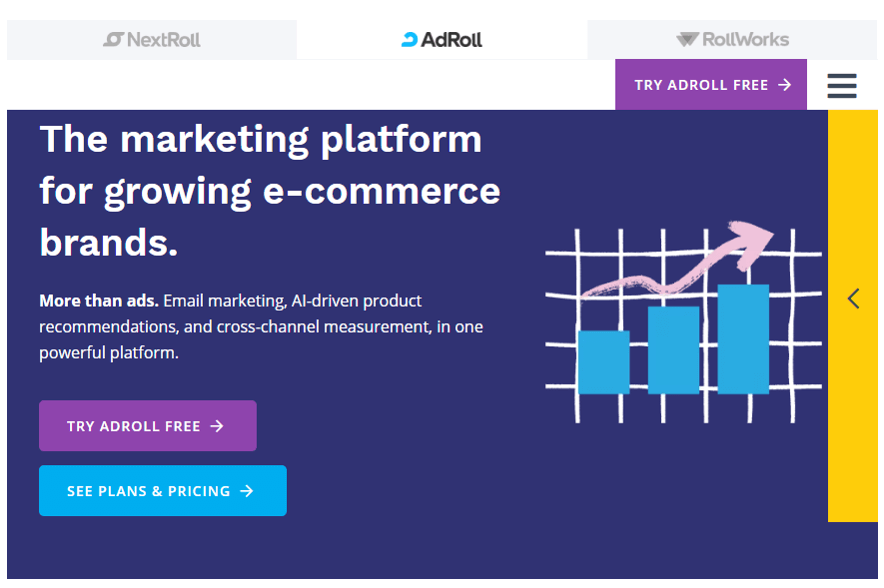Click the marketing platform headline text
This screenshot has height=588, width=884.
tap(269, 191)
